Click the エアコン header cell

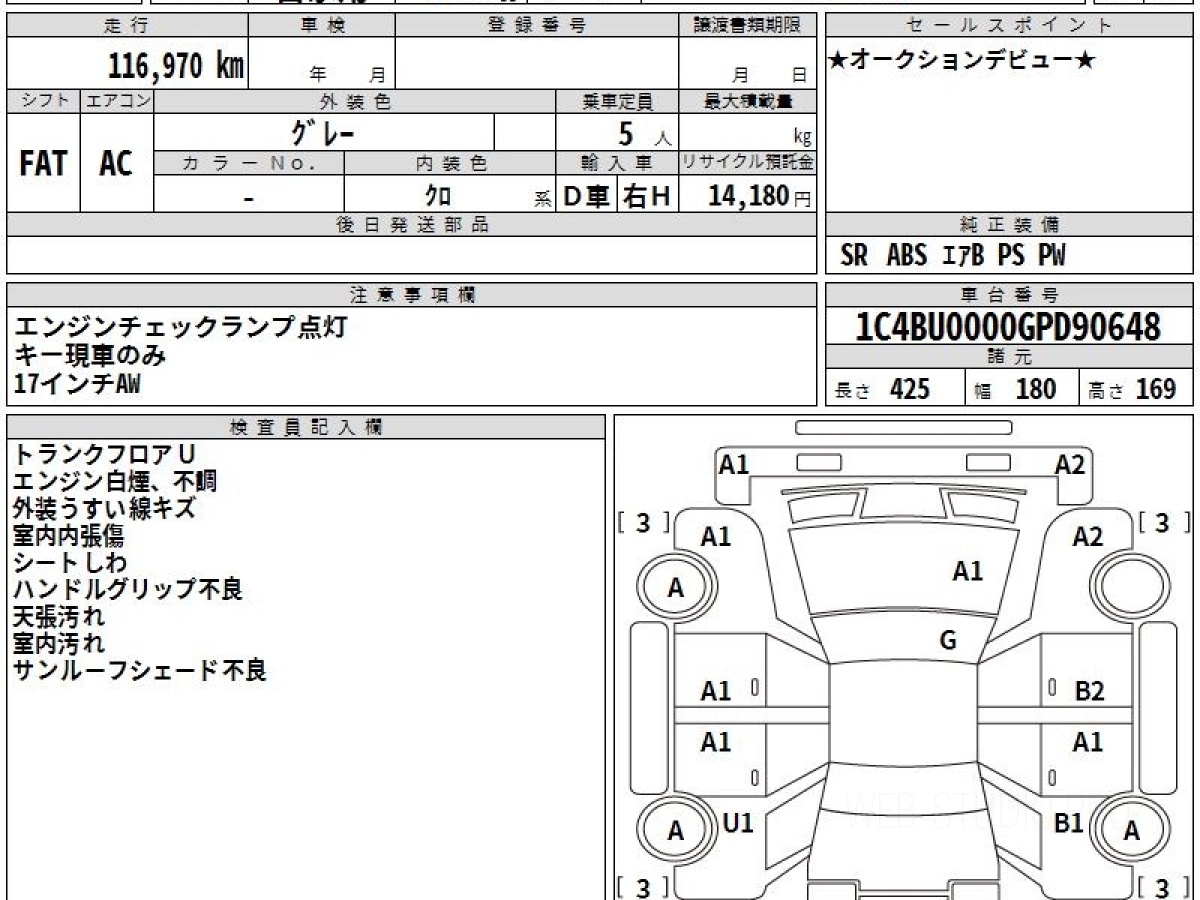pos(117,101)
